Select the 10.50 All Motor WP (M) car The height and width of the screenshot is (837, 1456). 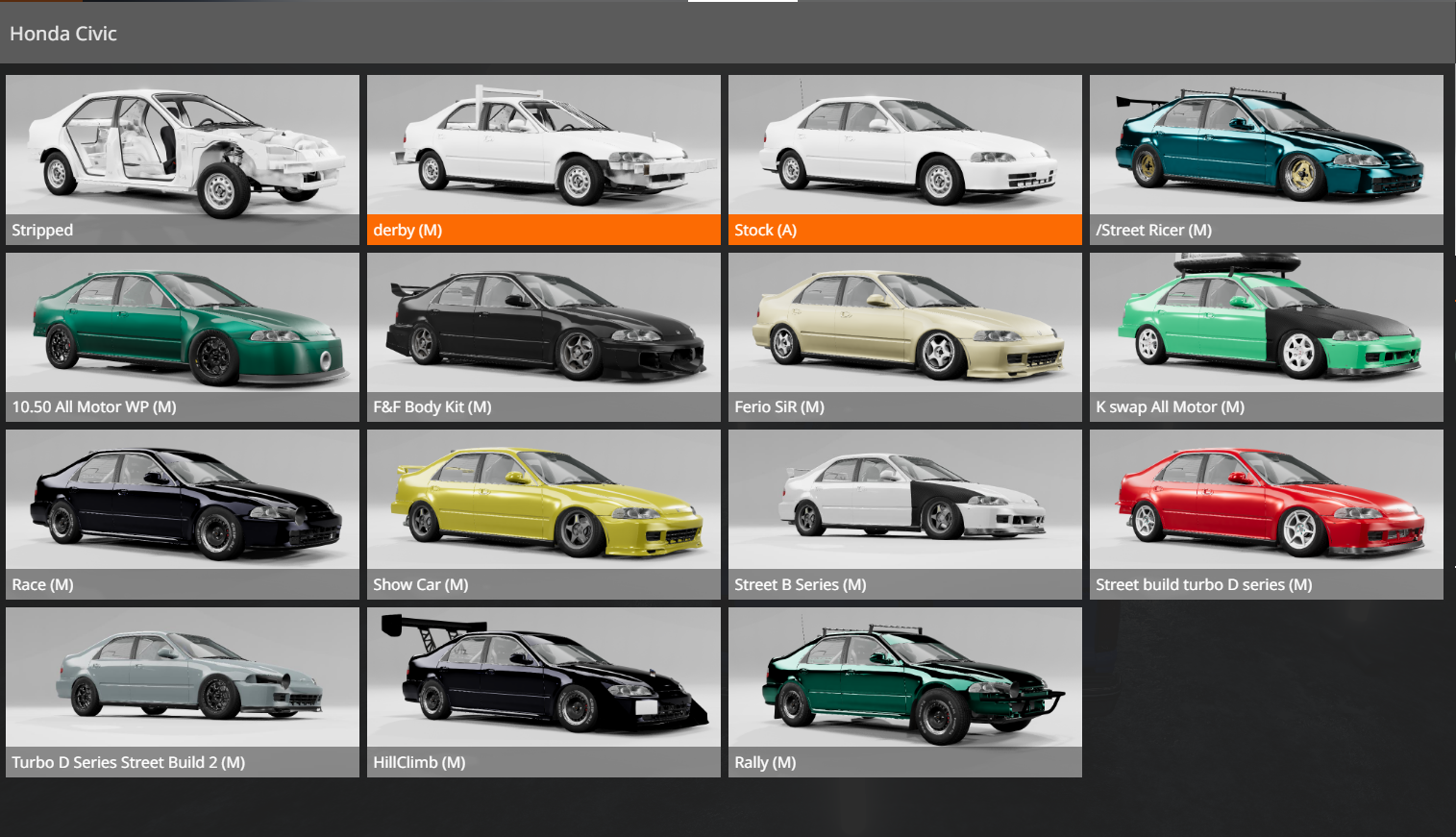pos(183,337)
